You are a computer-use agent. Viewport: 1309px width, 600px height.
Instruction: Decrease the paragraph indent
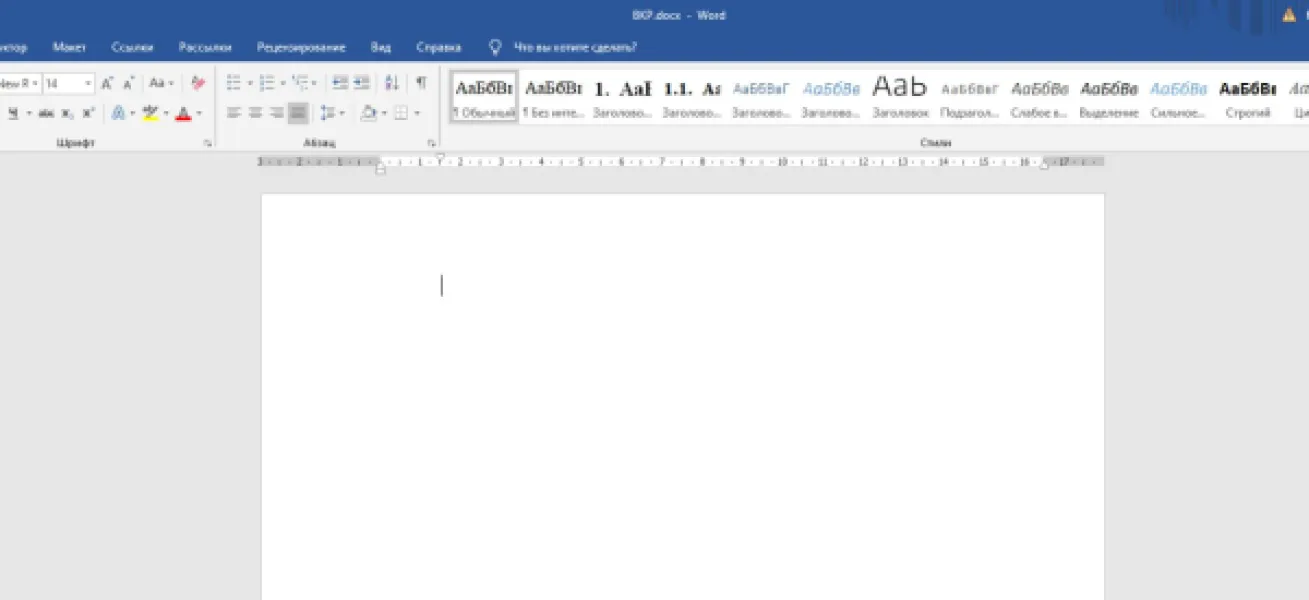(339, 83)
